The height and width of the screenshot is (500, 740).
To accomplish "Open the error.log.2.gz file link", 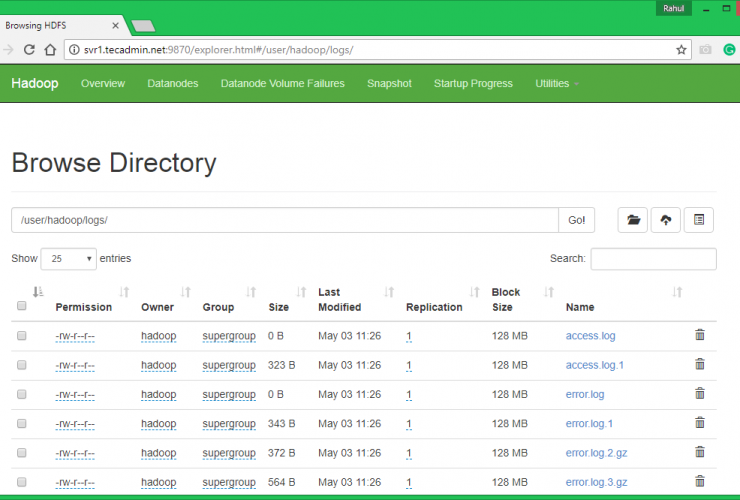I will click(597, 453).
